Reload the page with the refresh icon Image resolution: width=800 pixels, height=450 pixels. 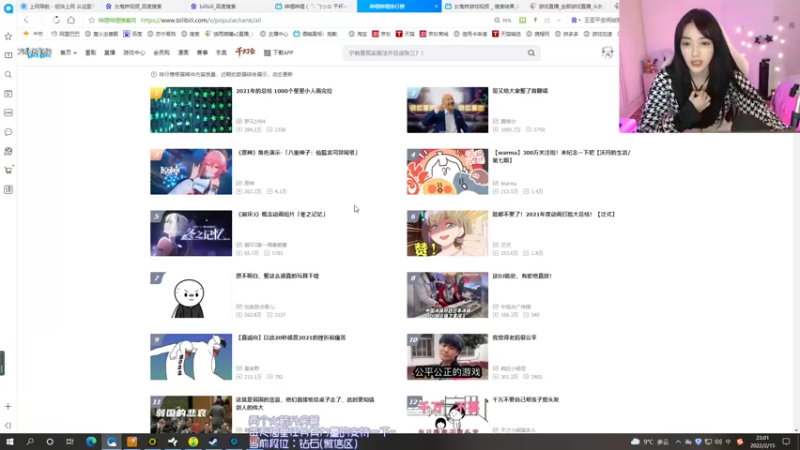(x=56, y=20)
